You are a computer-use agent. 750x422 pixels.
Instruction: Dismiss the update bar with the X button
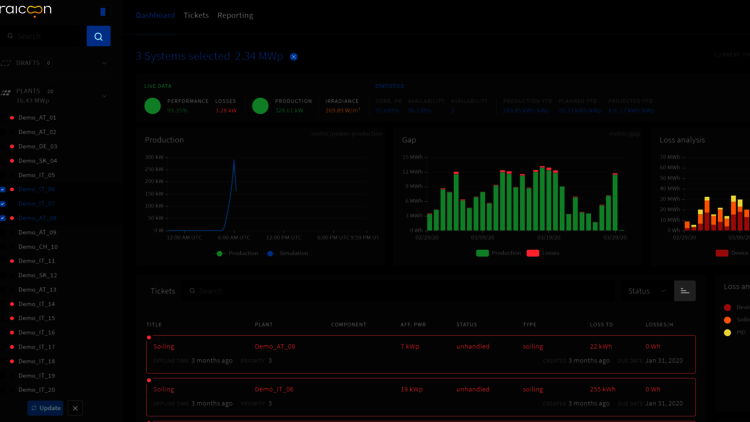[75, 408]
